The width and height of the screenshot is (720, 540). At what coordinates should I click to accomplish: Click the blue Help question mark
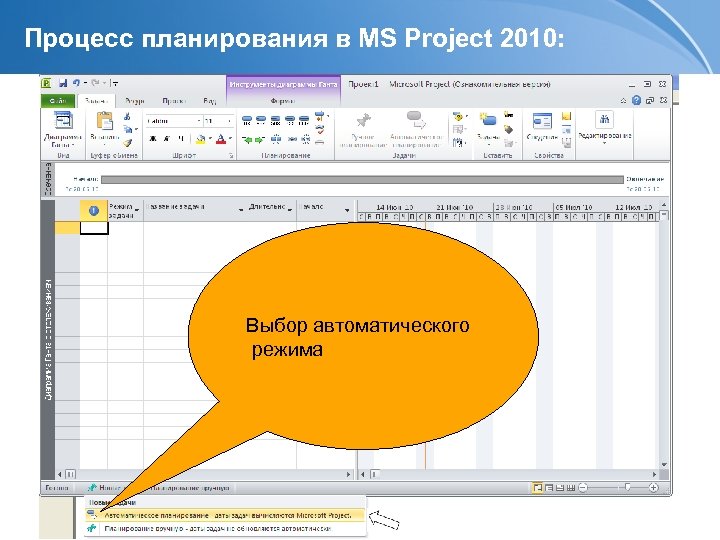tap(636, 100)
